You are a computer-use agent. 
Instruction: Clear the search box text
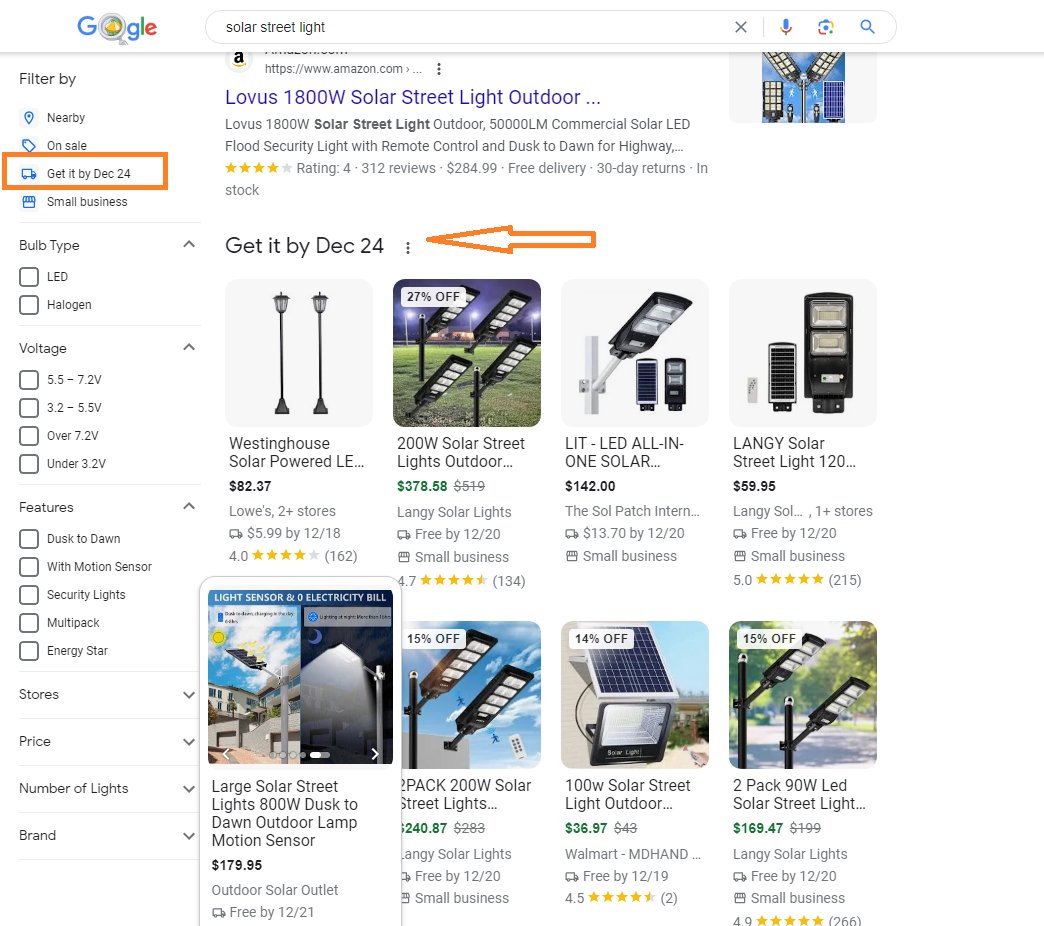741,27
